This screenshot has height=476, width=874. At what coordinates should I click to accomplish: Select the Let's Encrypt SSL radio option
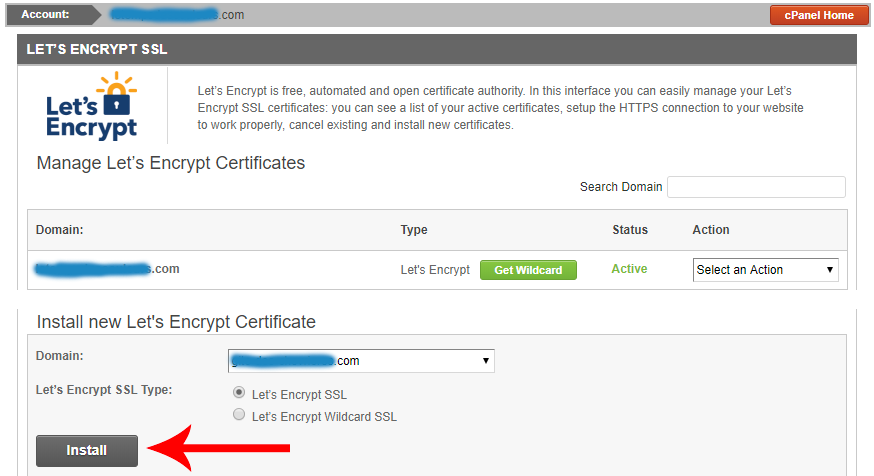239,393
